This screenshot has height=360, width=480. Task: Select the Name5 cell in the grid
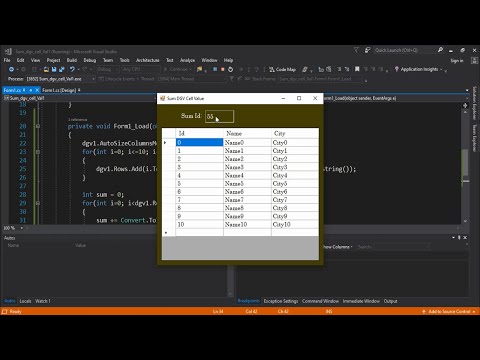tap(247, 184)
